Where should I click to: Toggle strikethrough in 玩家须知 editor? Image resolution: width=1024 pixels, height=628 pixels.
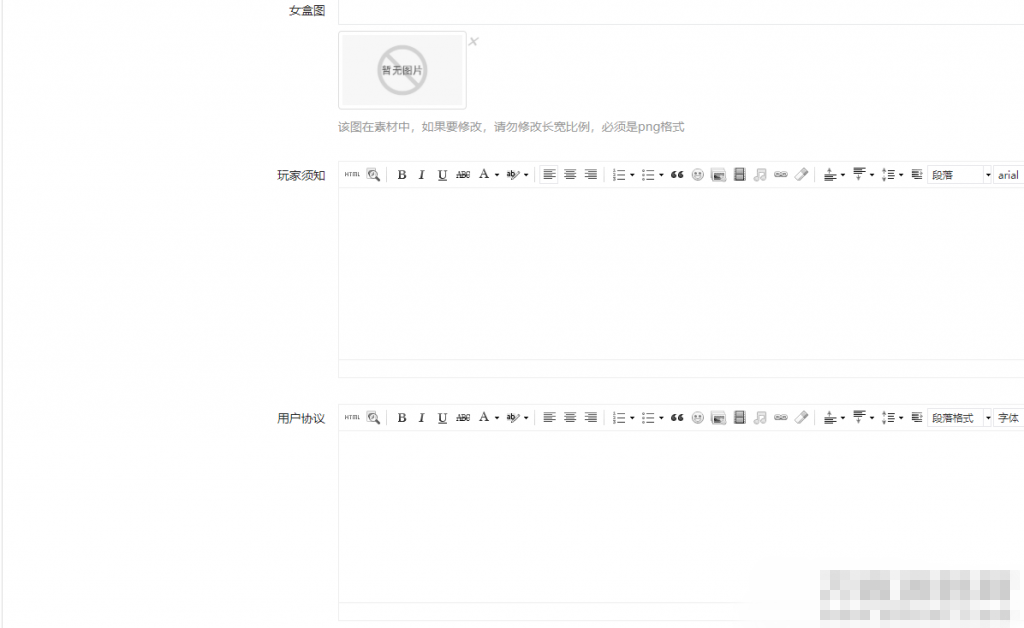tap(463, 174)
